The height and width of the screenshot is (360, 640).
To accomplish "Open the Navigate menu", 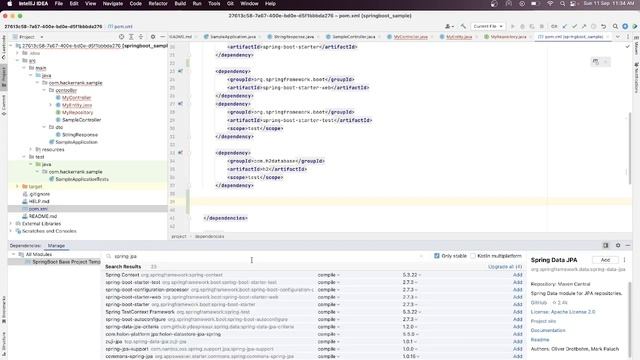I will (x=113, y=4).
